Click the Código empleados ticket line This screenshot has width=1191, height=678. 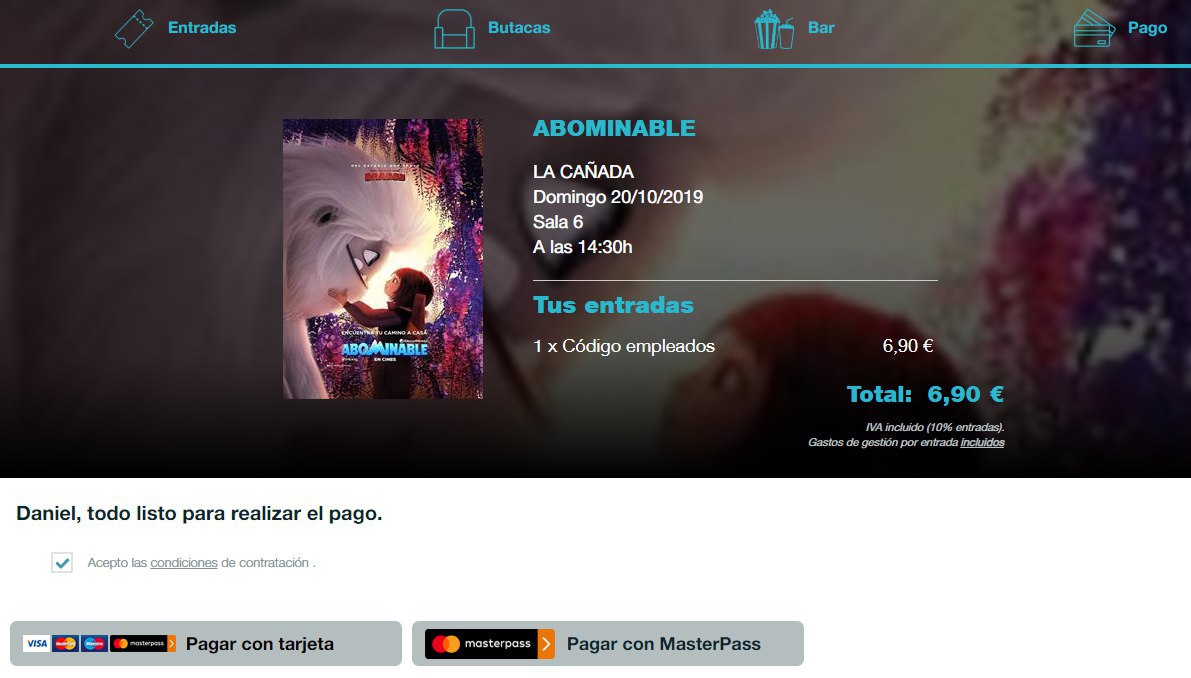[733, 346]
